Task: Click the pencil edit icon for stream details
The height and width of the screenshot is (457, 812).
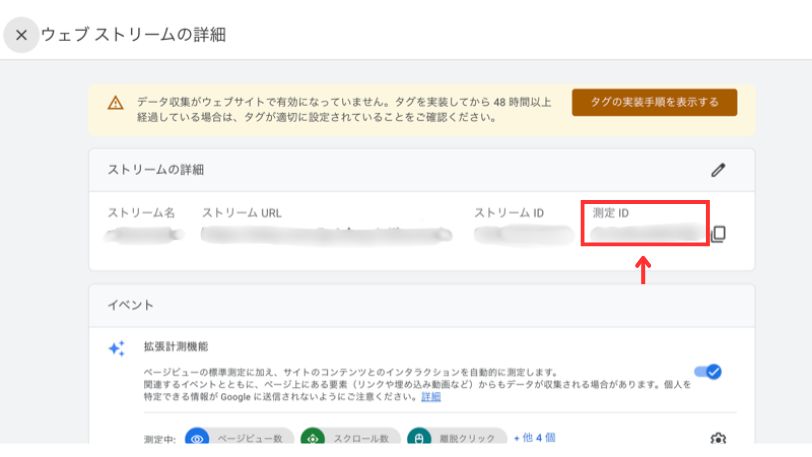Action: pos(717,170)
